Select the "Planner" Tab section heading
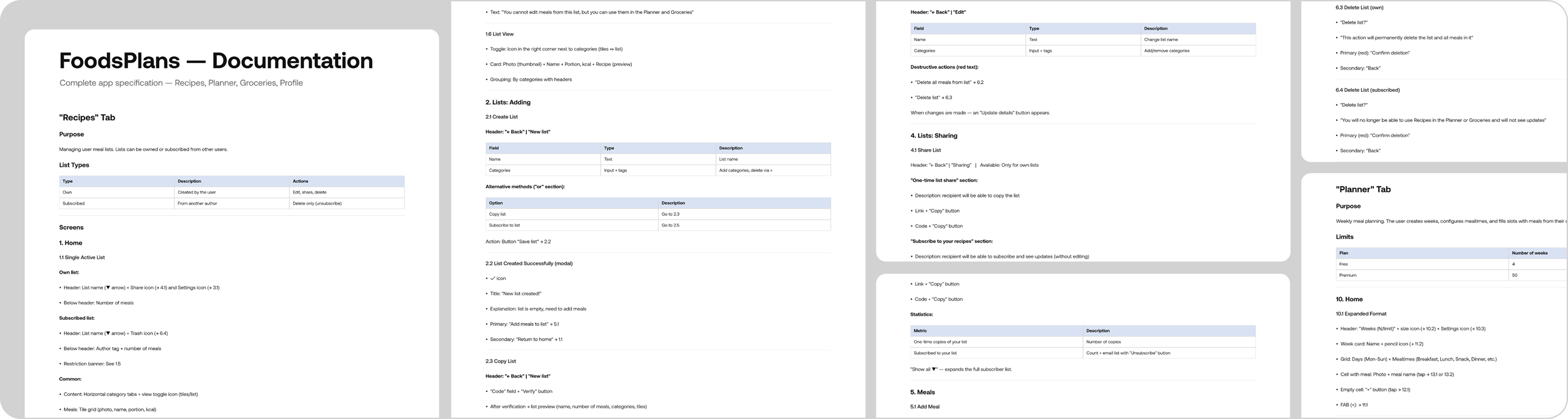 point(1363,189)
